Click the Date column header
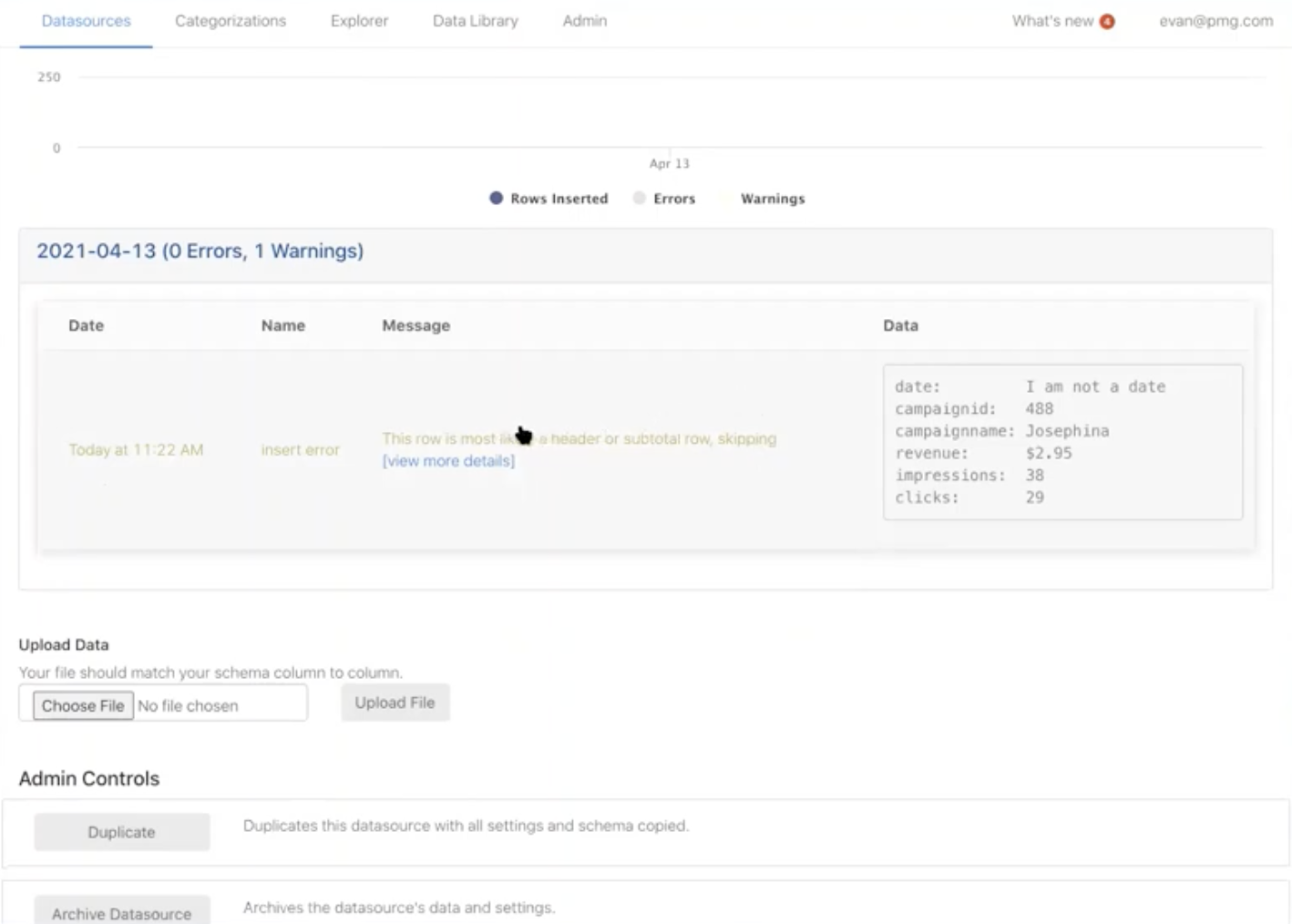This screenshot has height=924, width=1292. point(86,325)
